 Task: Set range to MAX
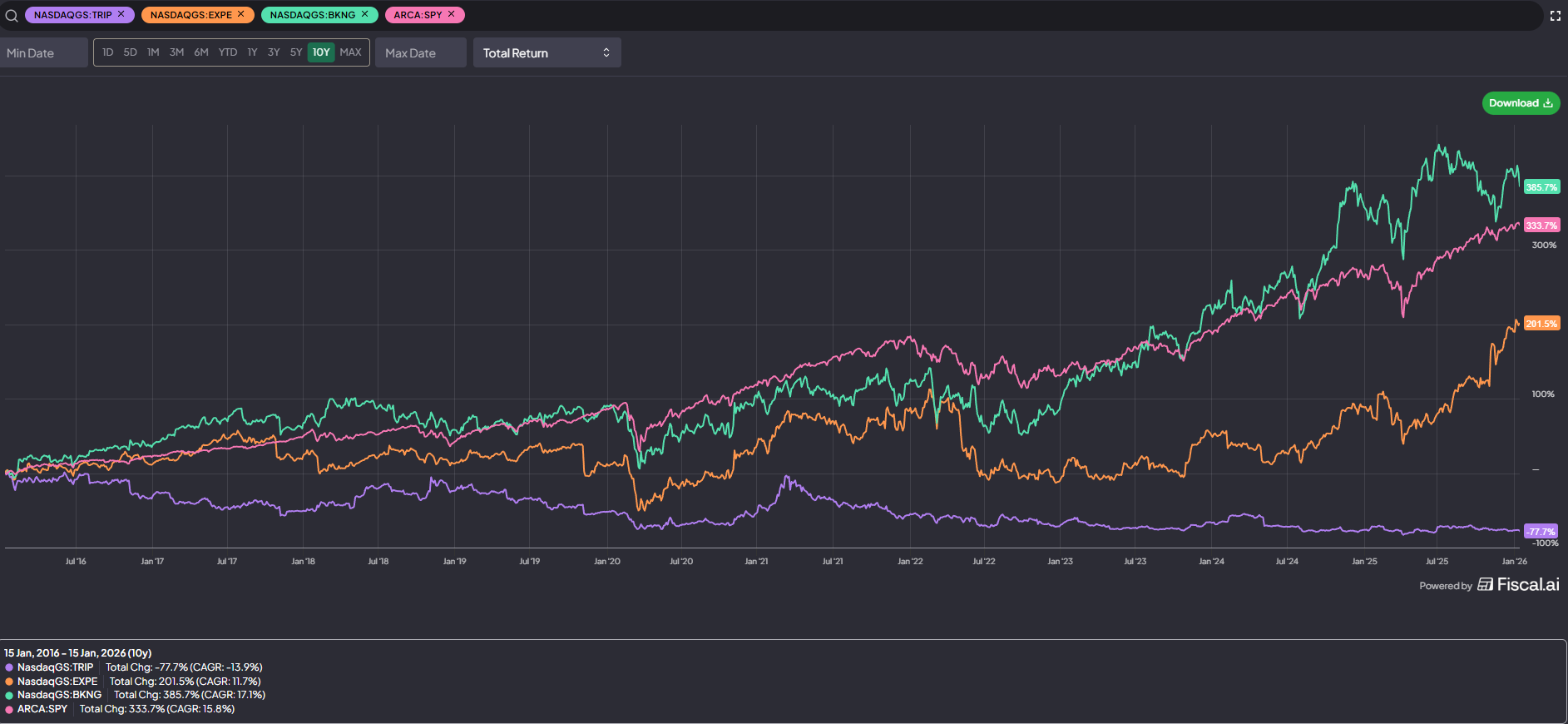[351, 52]
